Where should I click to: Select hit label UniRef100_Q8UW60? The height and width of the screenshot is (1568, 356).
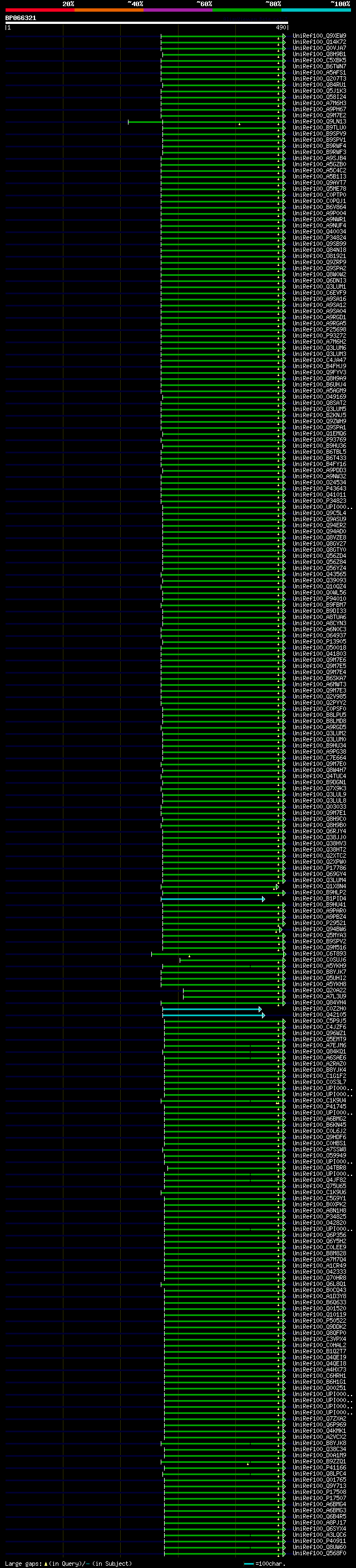point(319,1547)
